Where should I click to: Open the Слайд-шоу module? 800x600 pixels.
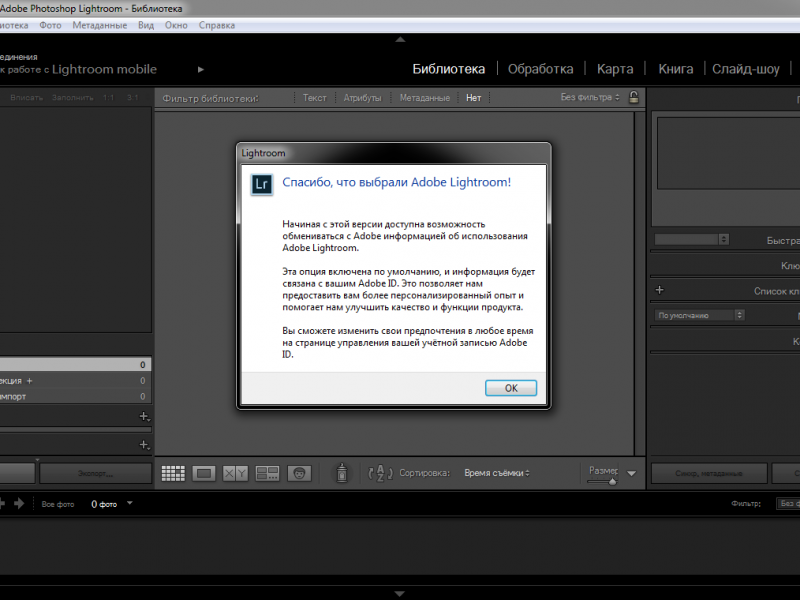[745, 69]
